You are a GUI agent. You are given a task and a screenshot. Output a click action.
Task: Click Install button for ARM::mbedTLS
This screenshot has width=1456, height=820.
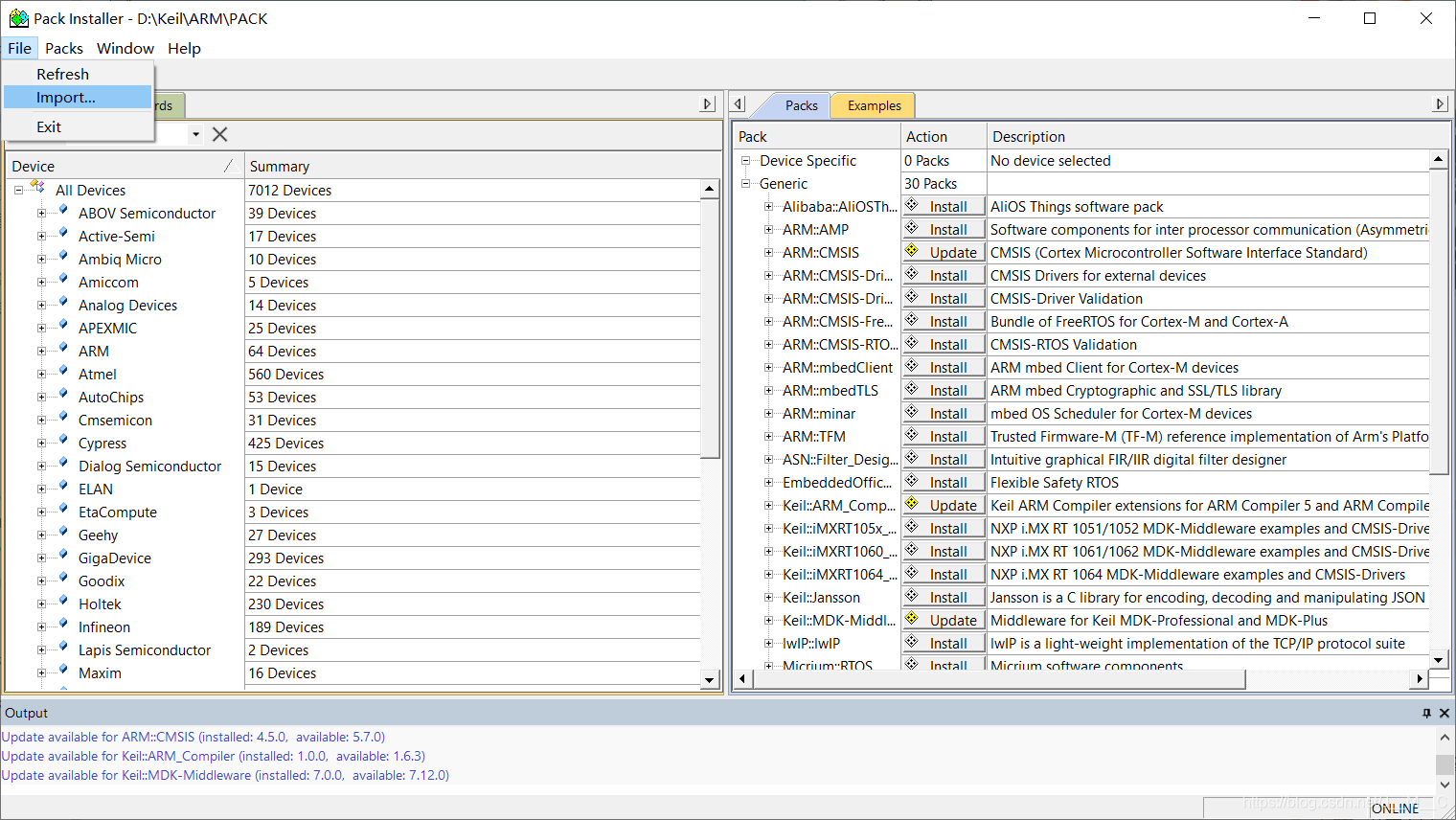coord(944,390)
